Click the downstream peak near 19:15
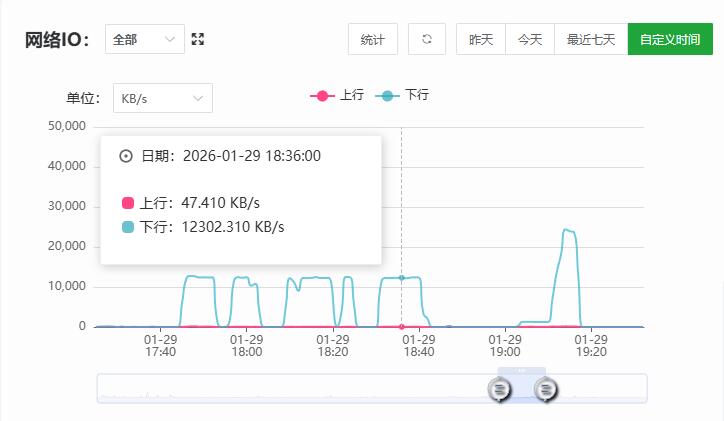 coord(565,229)
